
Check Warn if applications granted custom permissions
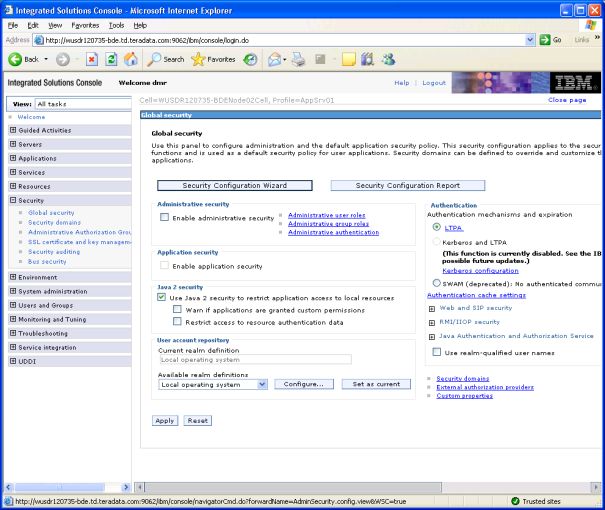(177, 309)
